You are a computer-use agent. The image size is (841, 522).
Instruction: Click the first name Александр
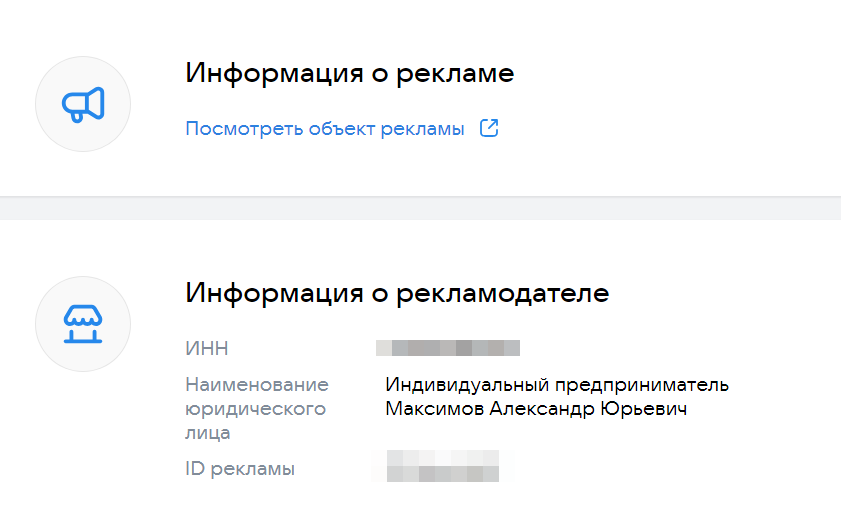coord(535,409)
